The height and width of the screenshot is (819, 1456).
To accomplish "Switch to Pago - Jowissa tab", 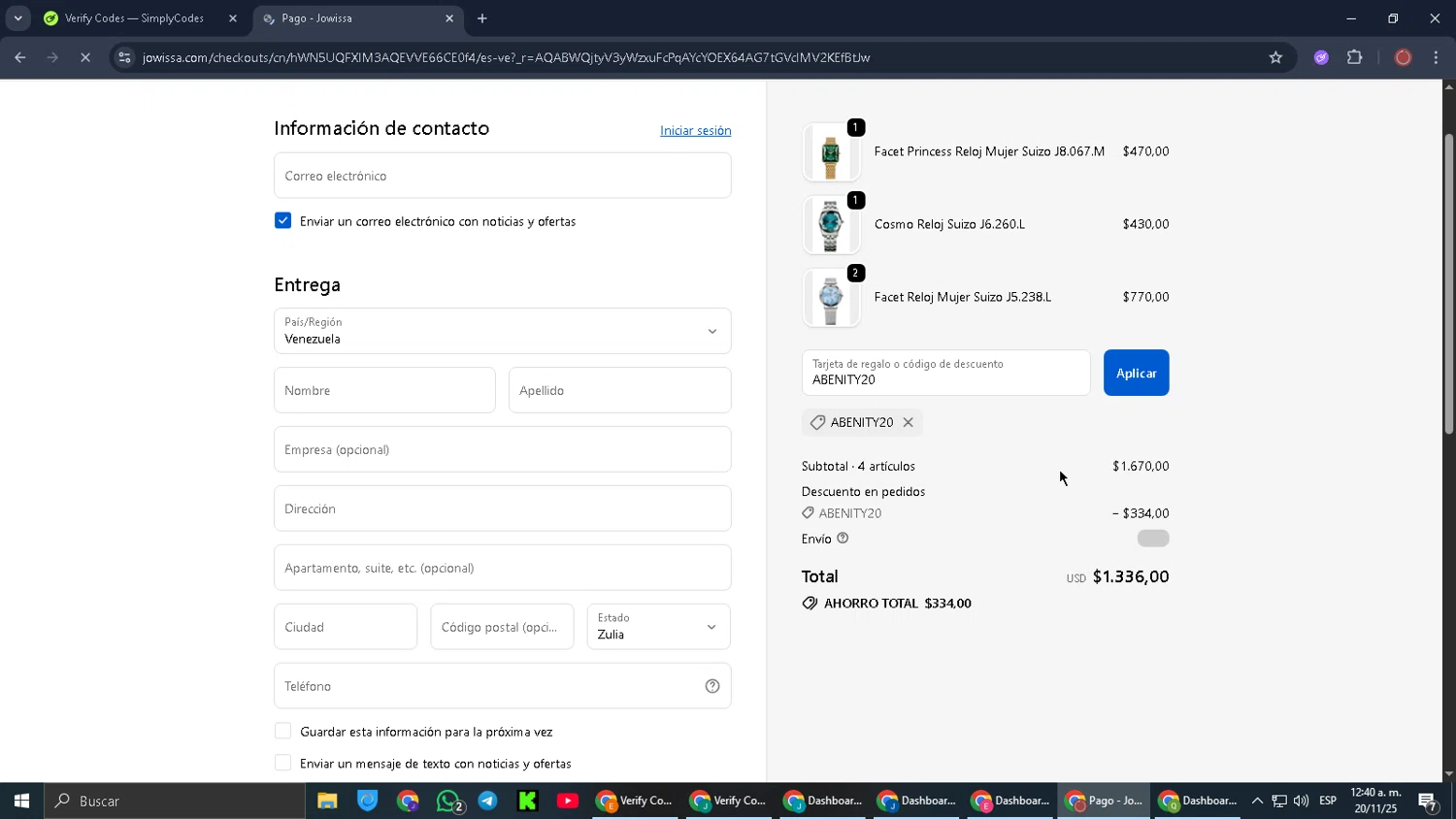I will pyautogui.click(x=356, y=18).
